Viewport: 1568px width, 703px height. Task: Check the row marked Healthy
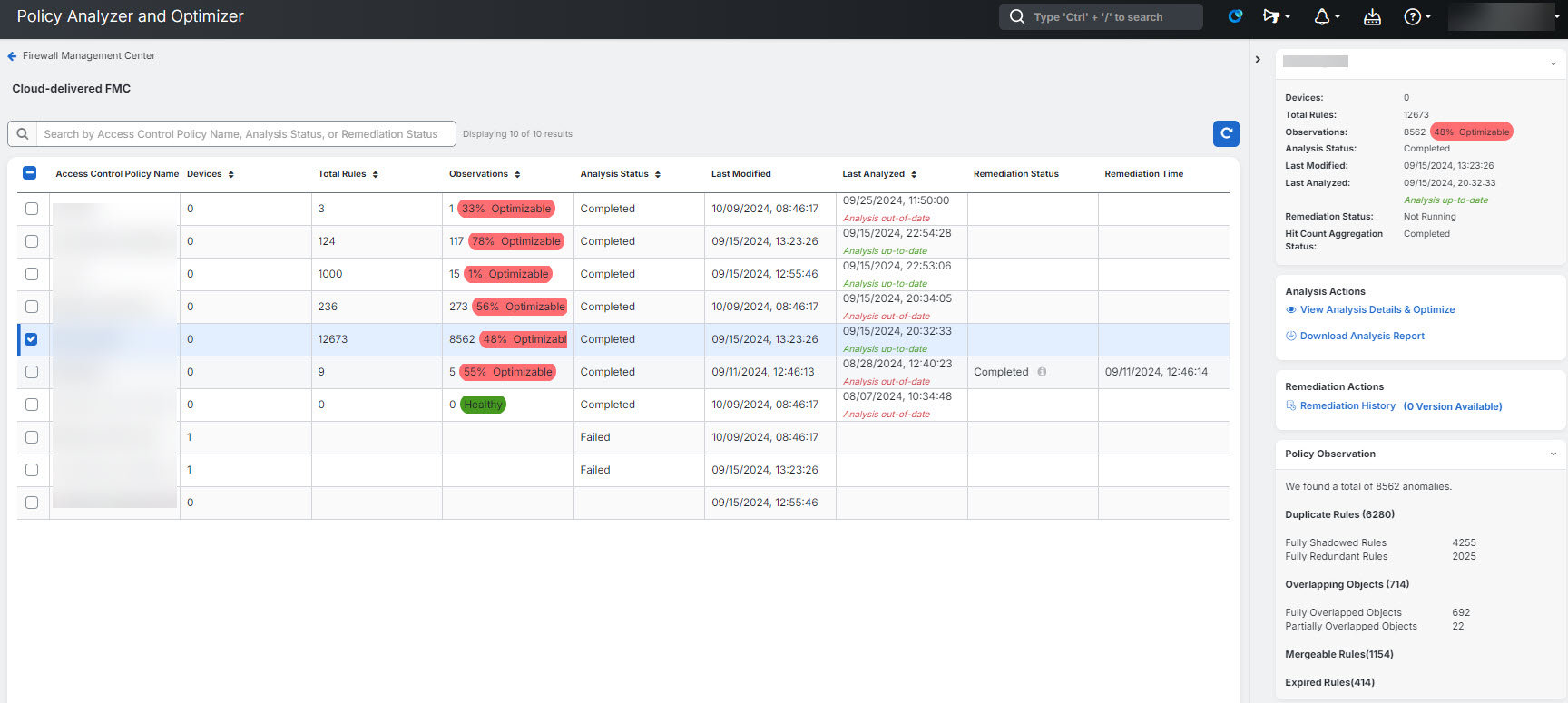click(x=32, y=405)
